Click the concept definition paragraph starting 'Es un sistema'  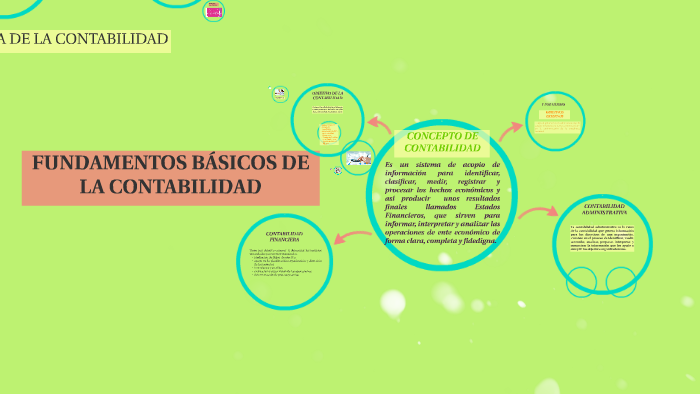tap(442, 203)
